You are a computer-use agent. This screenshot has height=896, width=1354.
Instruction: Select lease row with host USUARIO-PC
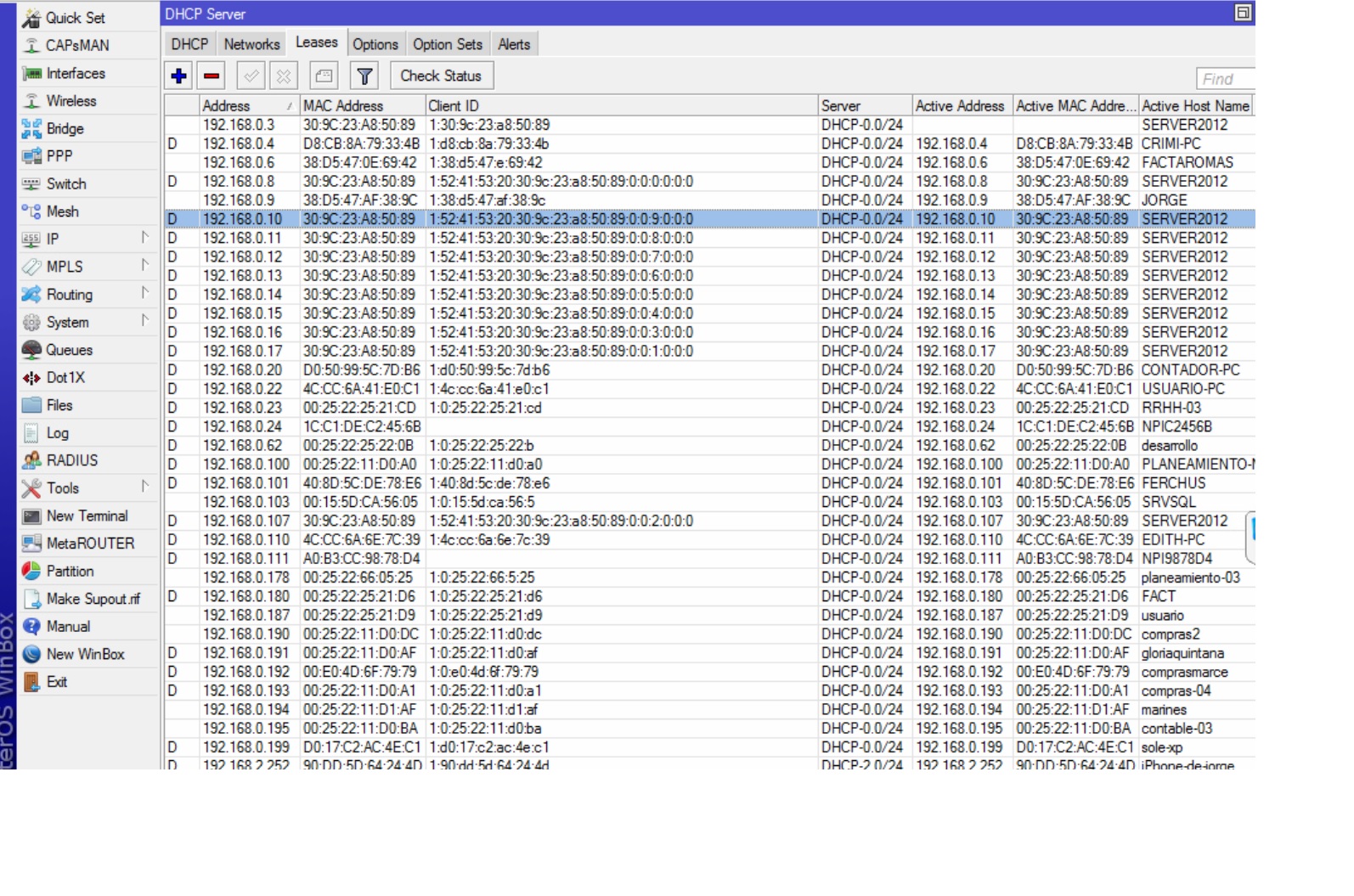click(709, 389)
